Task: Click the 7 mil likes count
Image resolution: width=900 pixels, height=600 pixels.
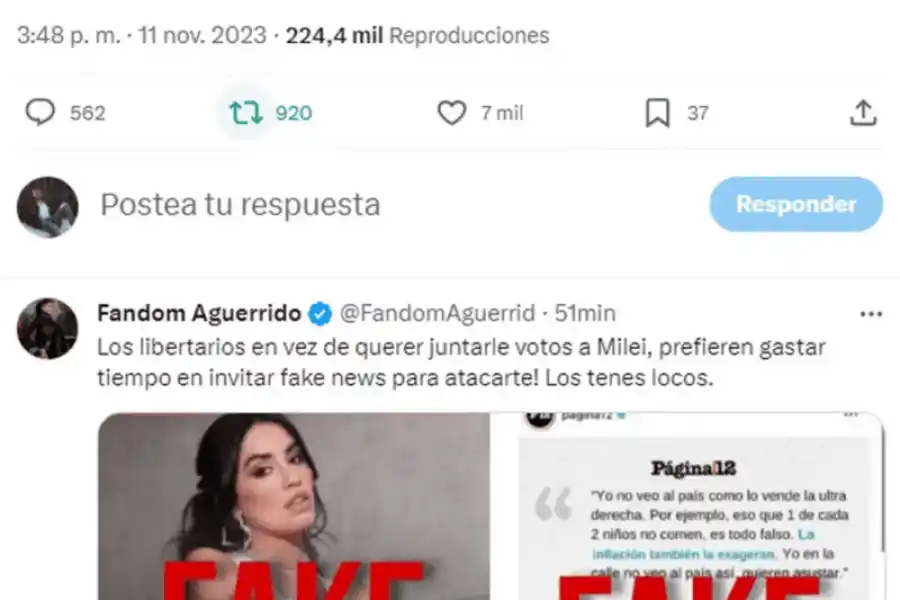Action: click(502, 113)
